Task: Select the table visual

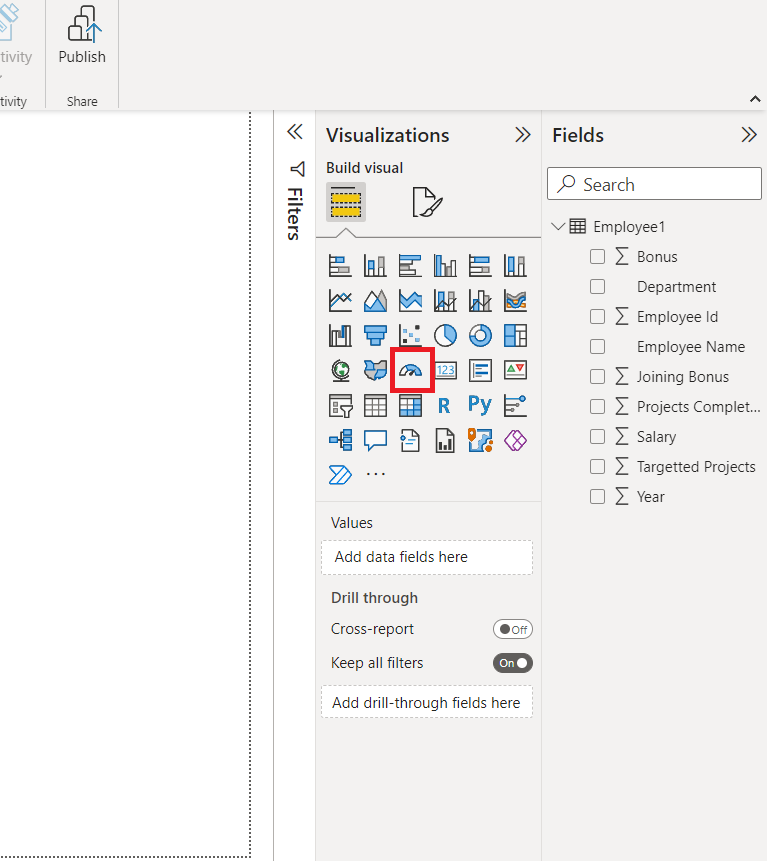Action: (375, 405)
